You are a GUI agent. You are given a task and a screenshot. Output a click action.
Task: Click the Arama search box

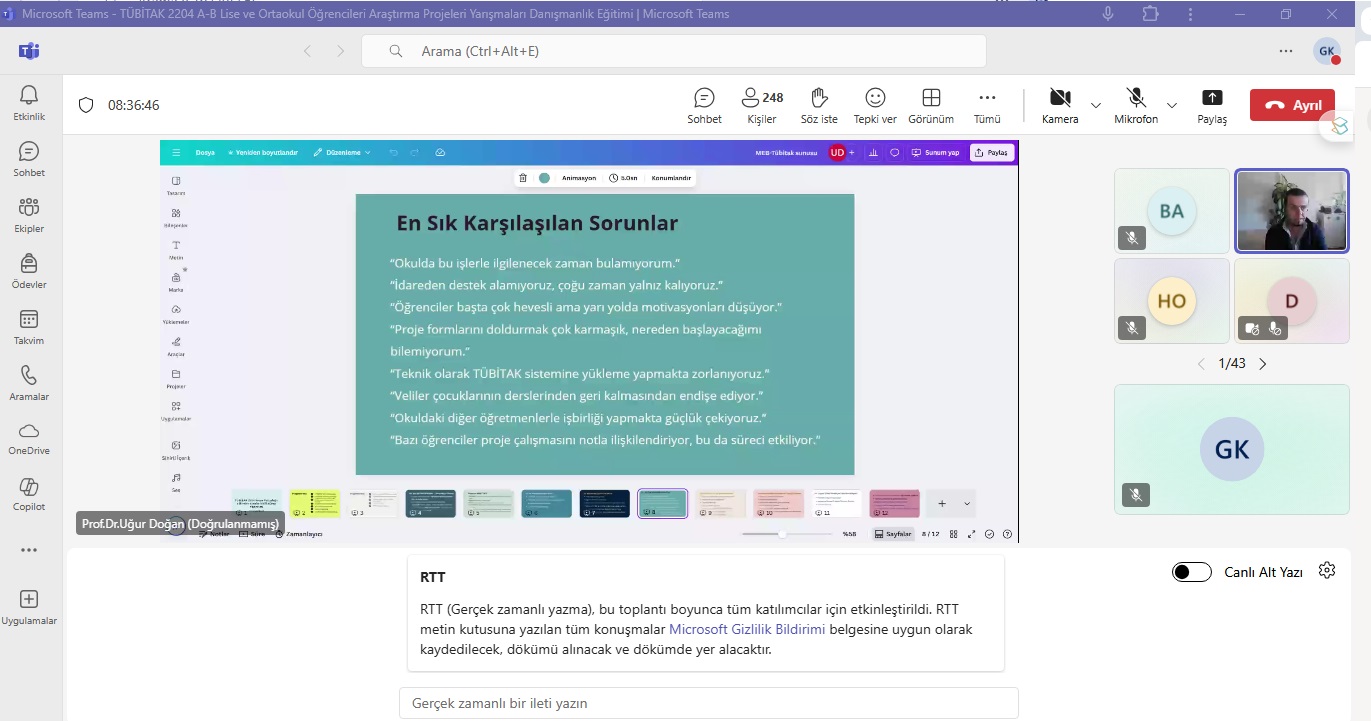click(x=673, y=51)
